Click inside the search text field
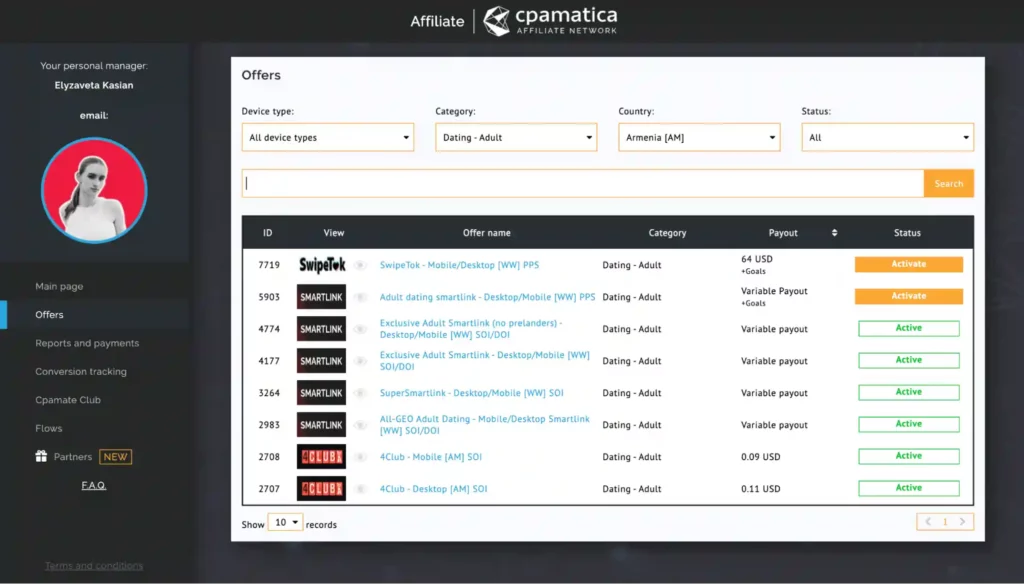The height and width of the screenshot is (584, 1024). point(580,183)
